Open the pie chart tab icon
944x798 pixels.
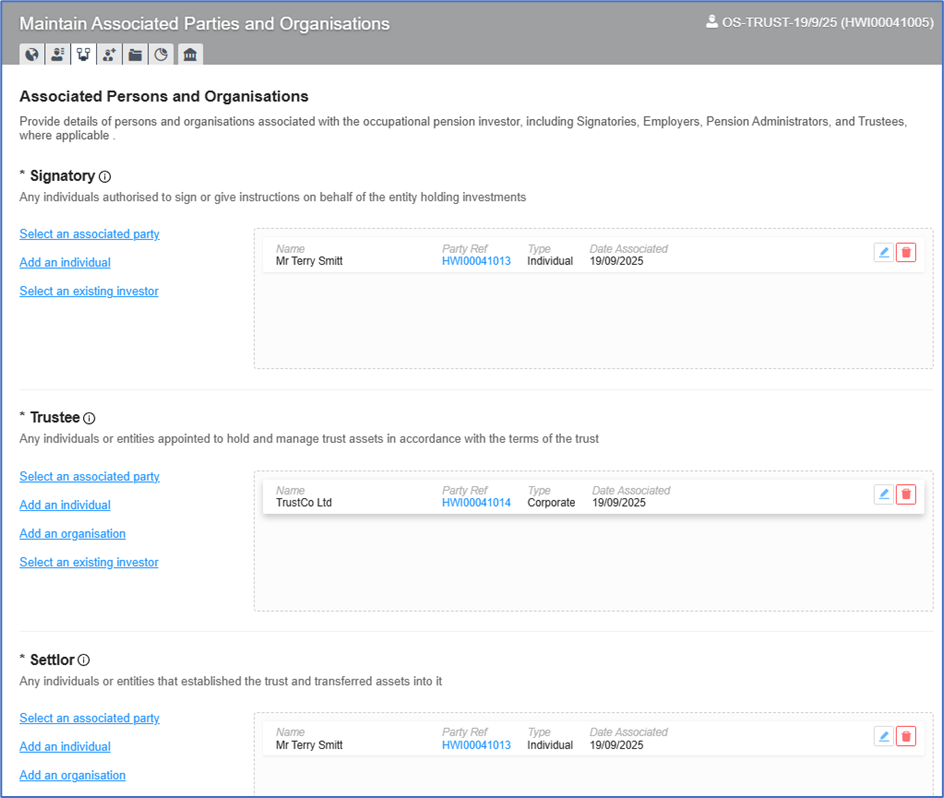pyautogui.click(x=161, y=55)
